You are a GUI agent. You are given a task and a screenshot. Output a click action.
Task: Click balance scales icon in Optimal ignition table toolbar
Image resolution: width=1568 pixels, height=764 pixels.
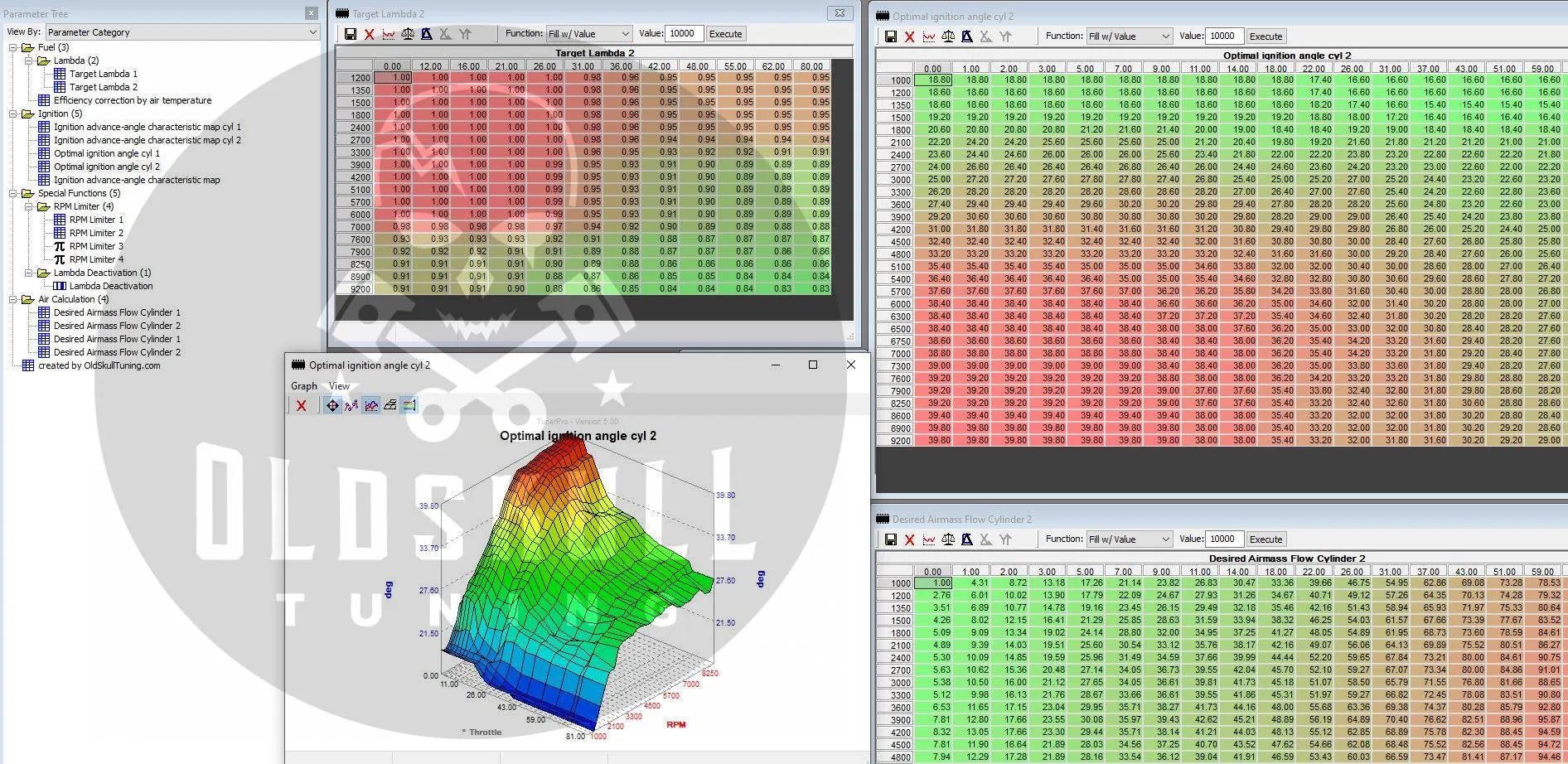947,36
